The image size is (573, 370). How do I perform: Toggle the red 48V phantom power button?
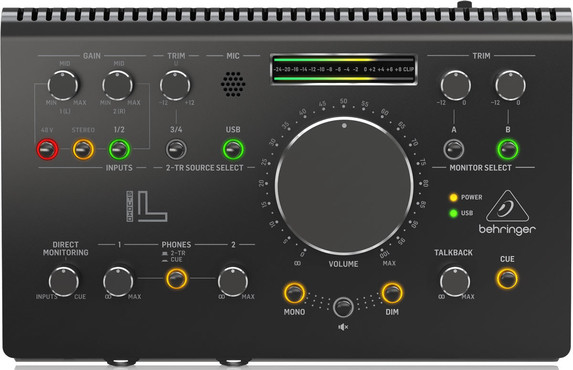(47, 149)
